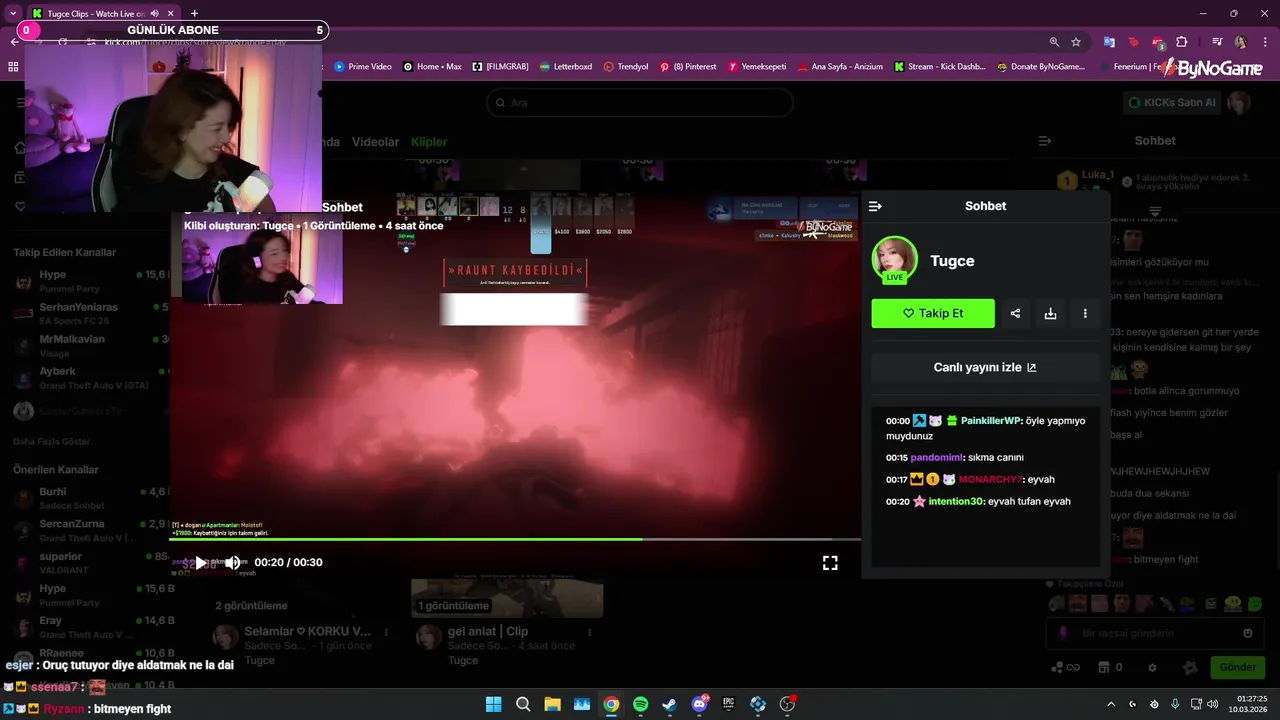Open Chrome three-dot menu
Screen dimensions: 1280x720
pos(1263,42)
